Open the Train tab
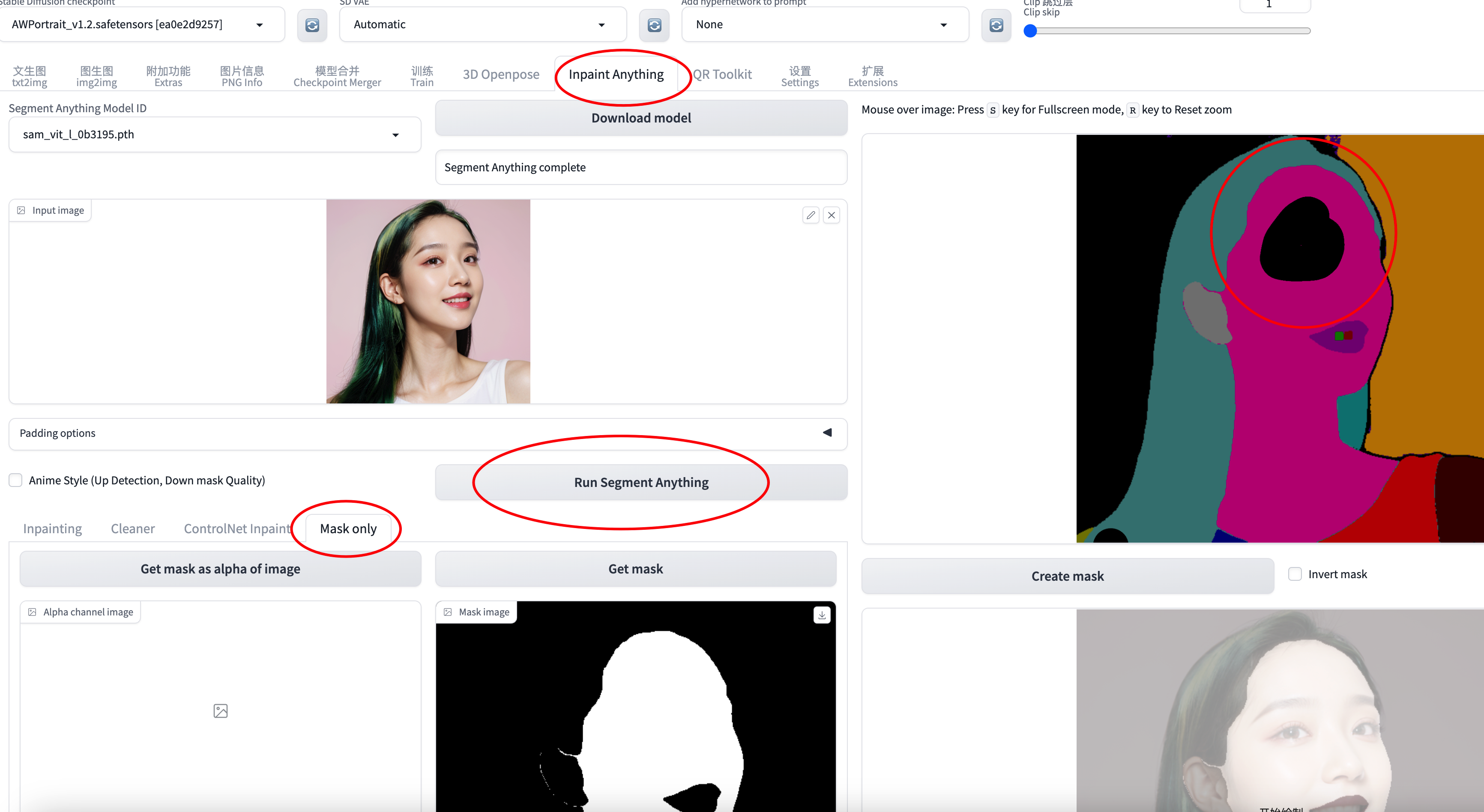Viewport: 1484px width, 812px height. point(422,76)
